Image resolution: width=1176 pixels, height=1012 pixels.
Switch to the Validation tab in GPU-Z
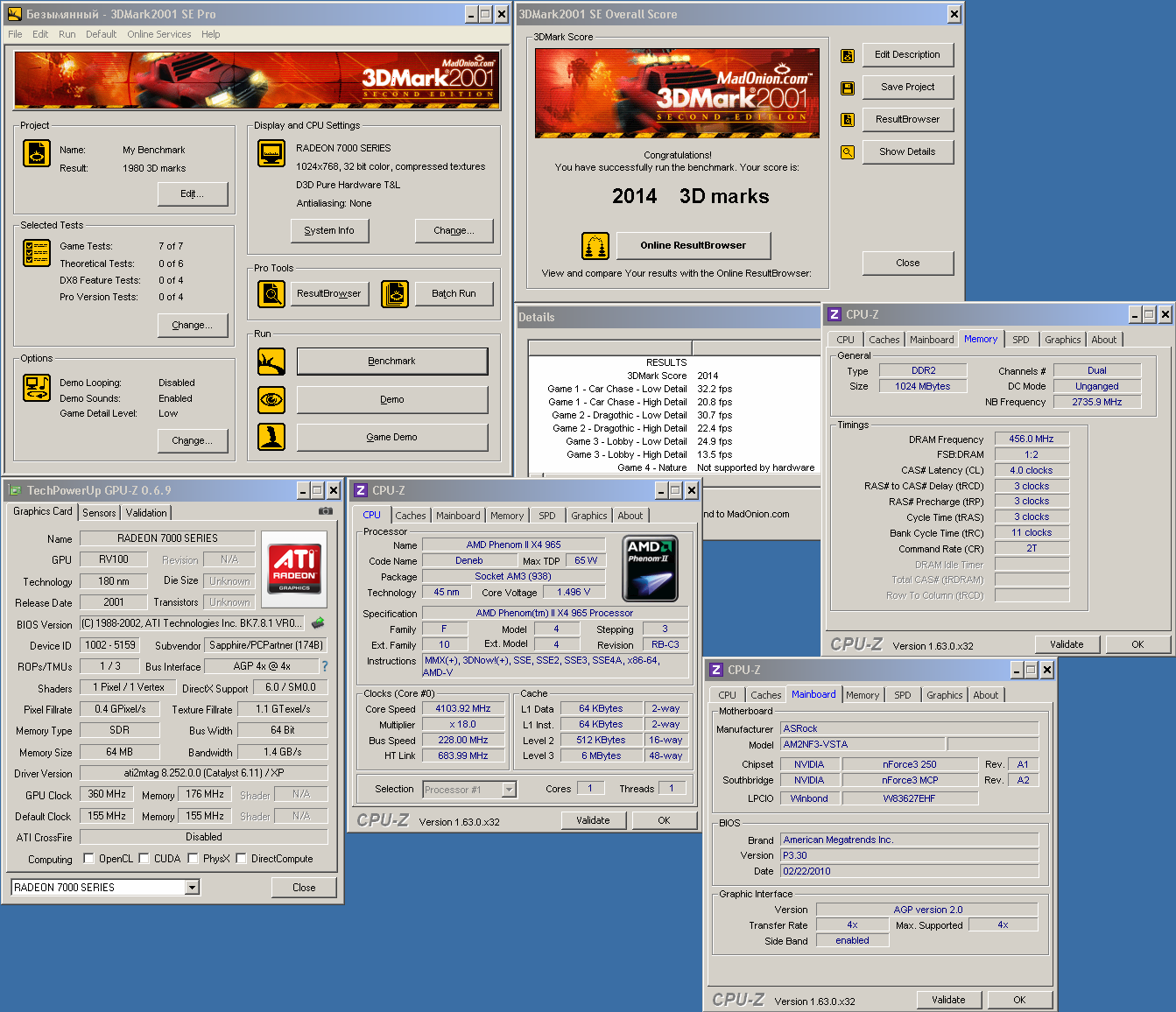coord(146,513)
